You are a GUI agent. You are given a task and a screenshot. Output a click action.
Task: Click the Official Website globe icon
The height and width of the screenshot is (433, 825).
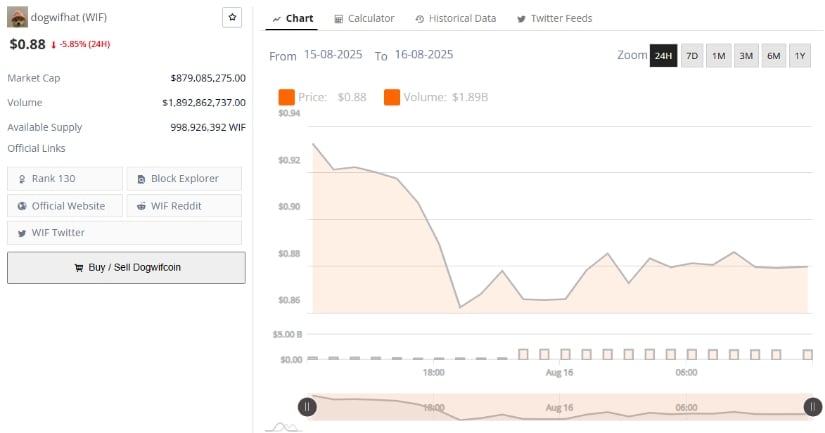pos(22,206)
